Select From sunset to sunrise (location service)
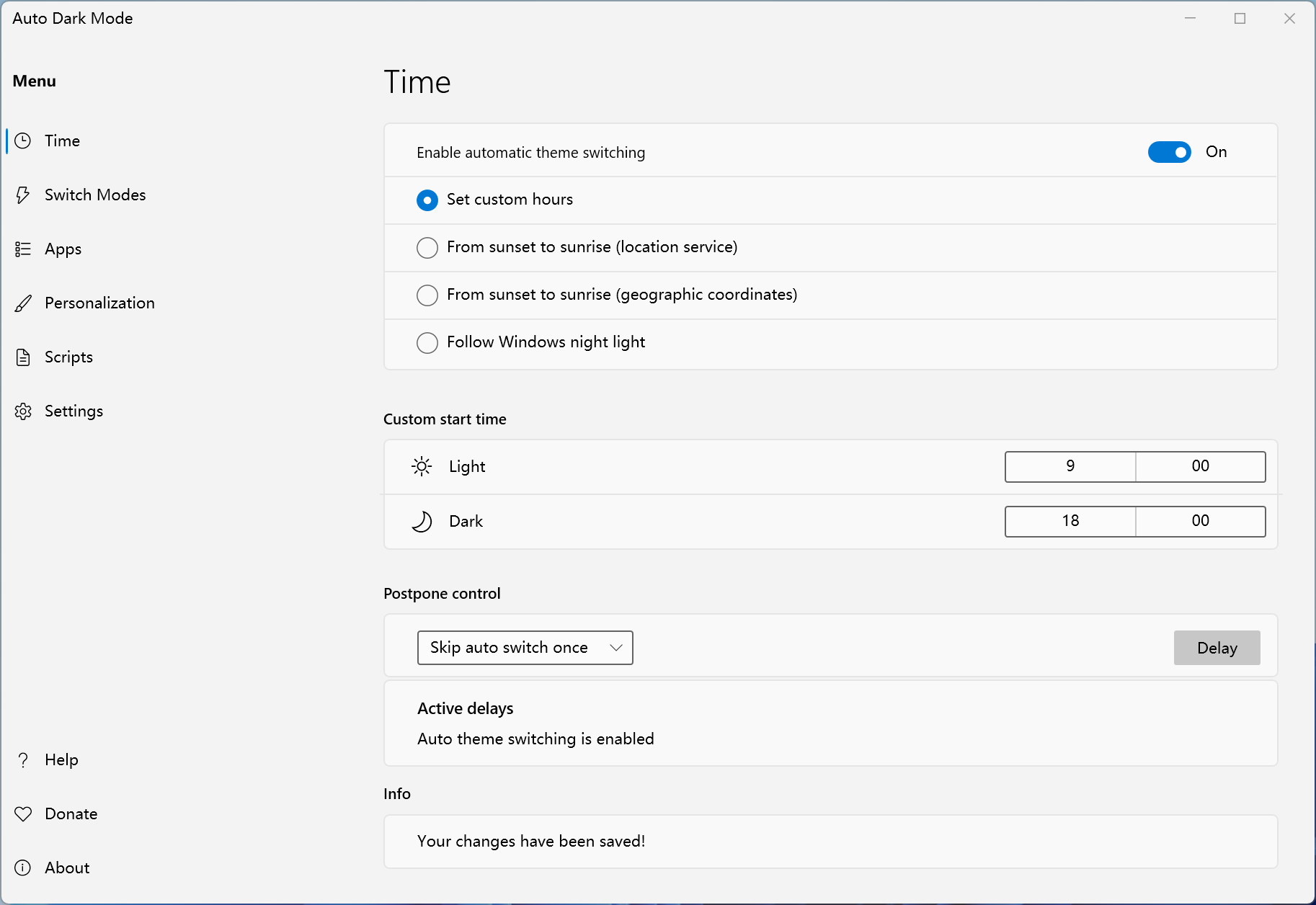This screenshot has height=905, width=1316. [427, 247]
